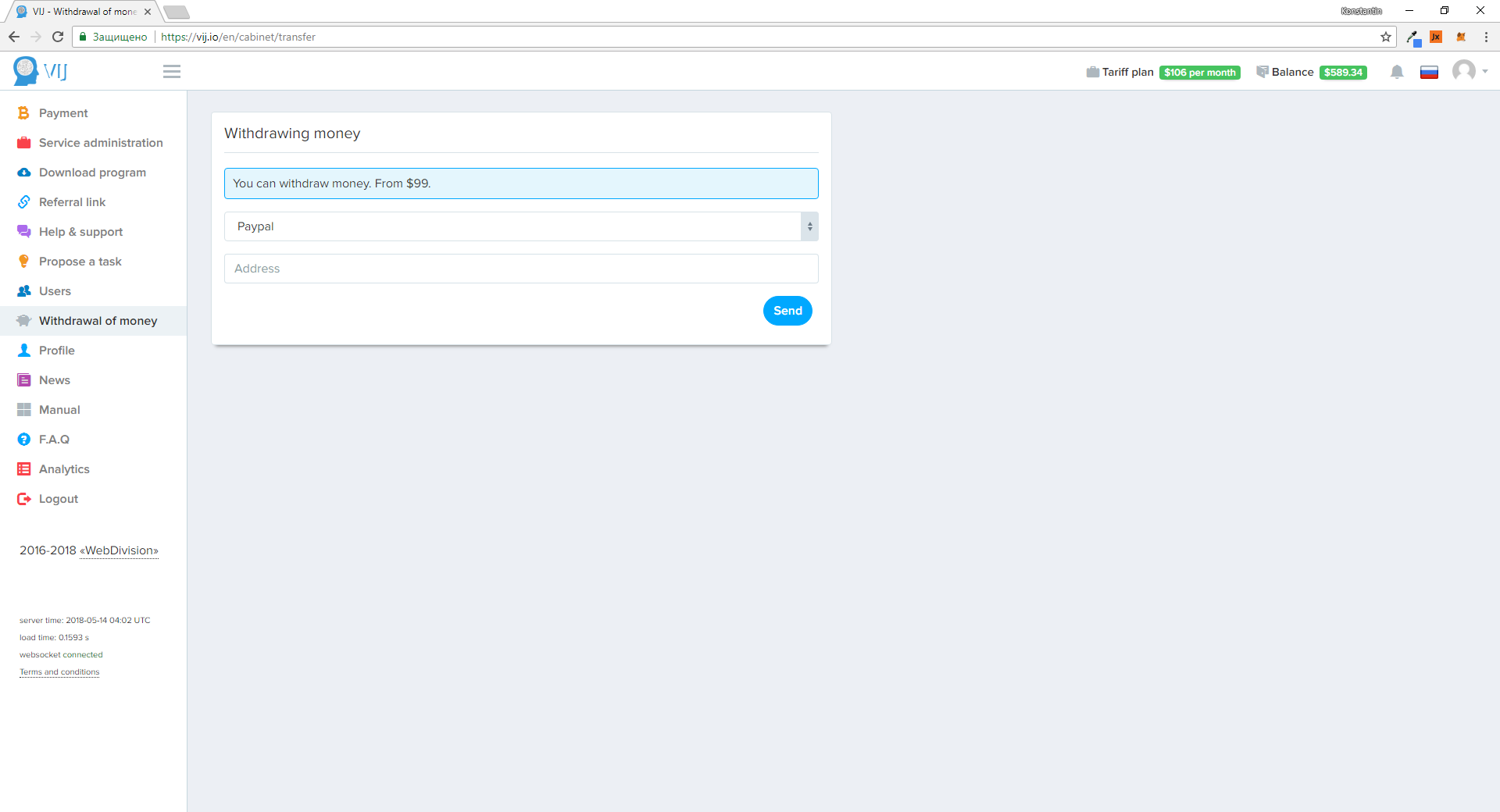Image resolution: width=1500 pixels, height=812 pixels.
Task: Click the notification bell icon
Action: coord(1397,72)
